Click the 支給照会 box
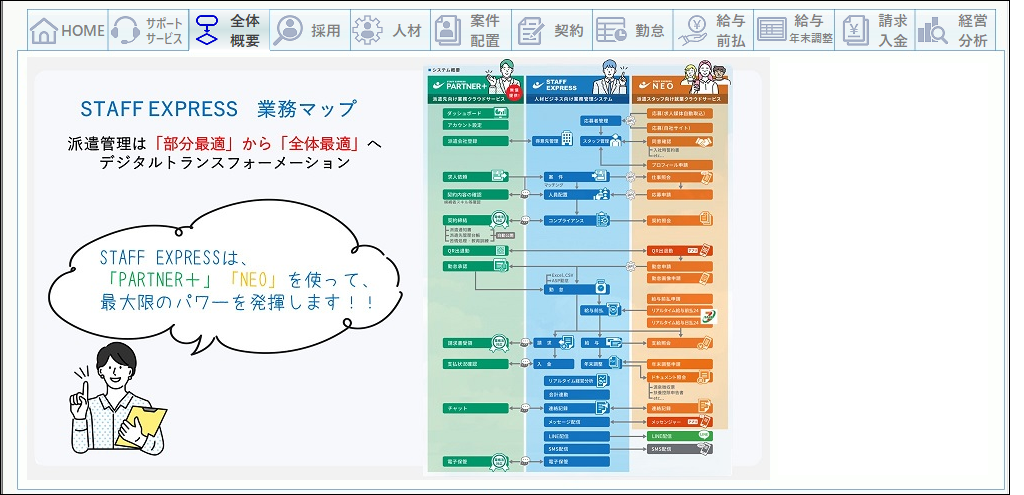1024x495 pixels. [x=680, y=343]
